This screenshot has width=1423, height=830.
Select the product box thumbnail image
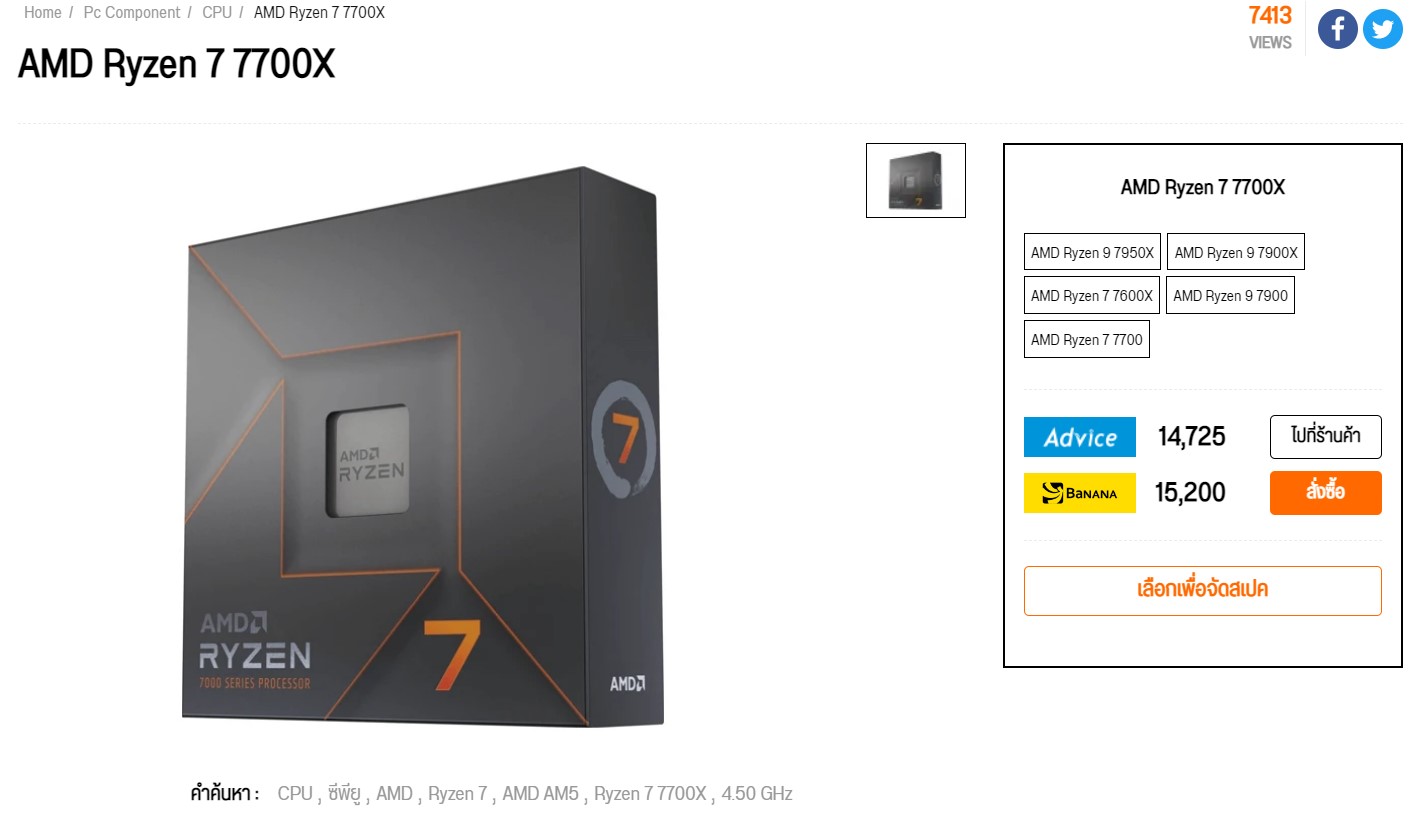click(916, 180)
